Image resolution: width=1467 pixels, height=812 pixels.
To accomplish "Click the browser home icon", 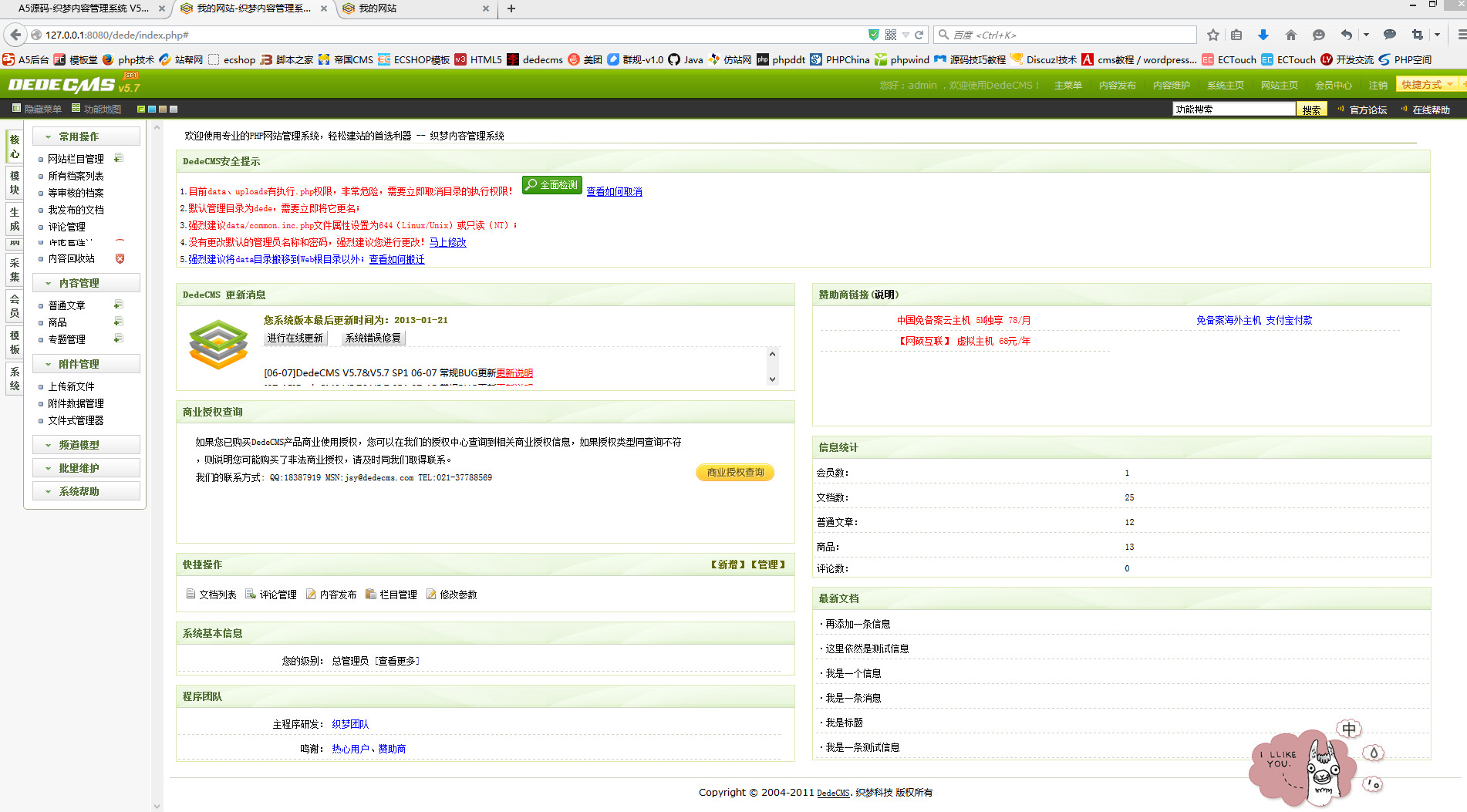I will [1291, 35].
